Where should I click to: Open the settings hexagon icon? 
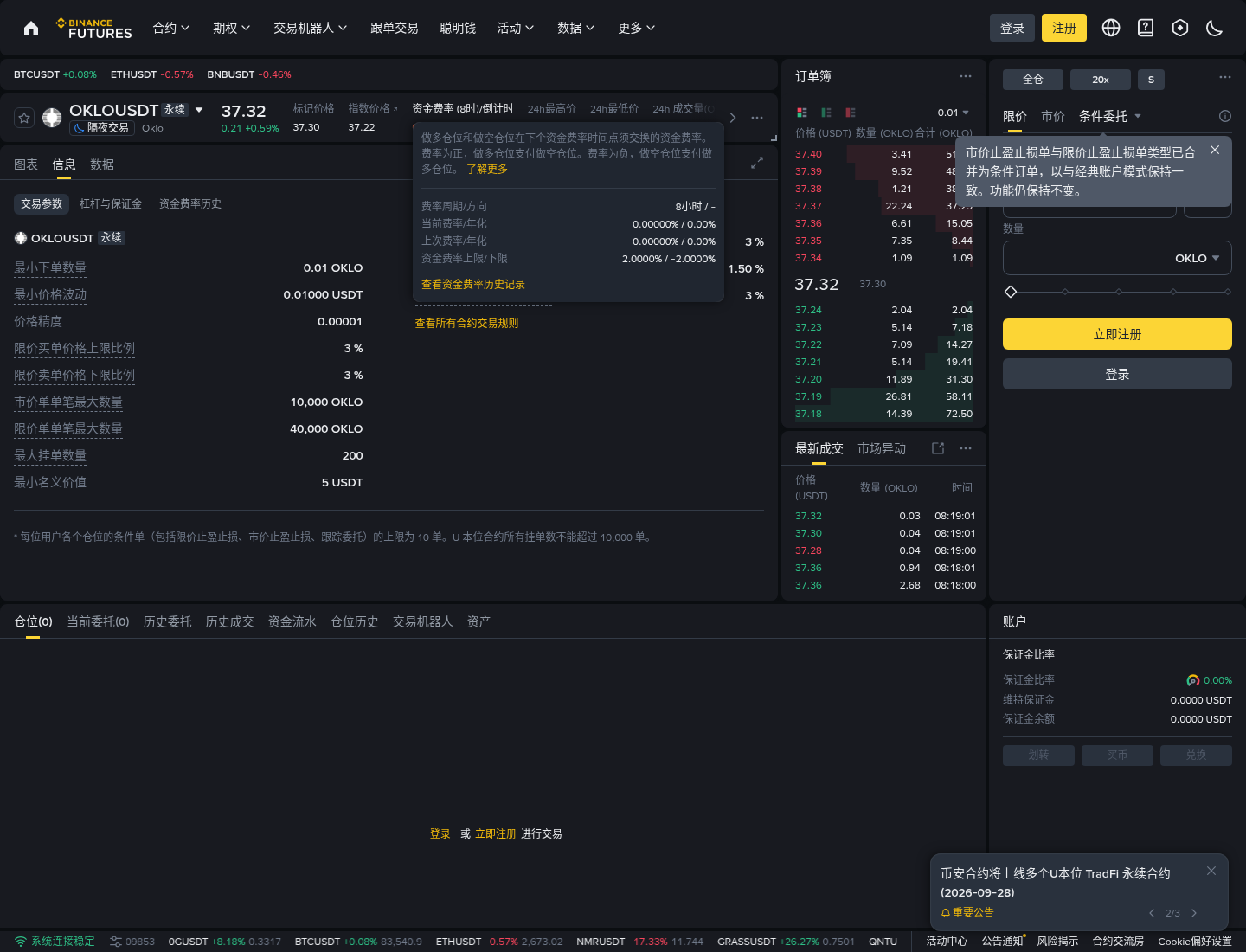[x=1180, y=28]
